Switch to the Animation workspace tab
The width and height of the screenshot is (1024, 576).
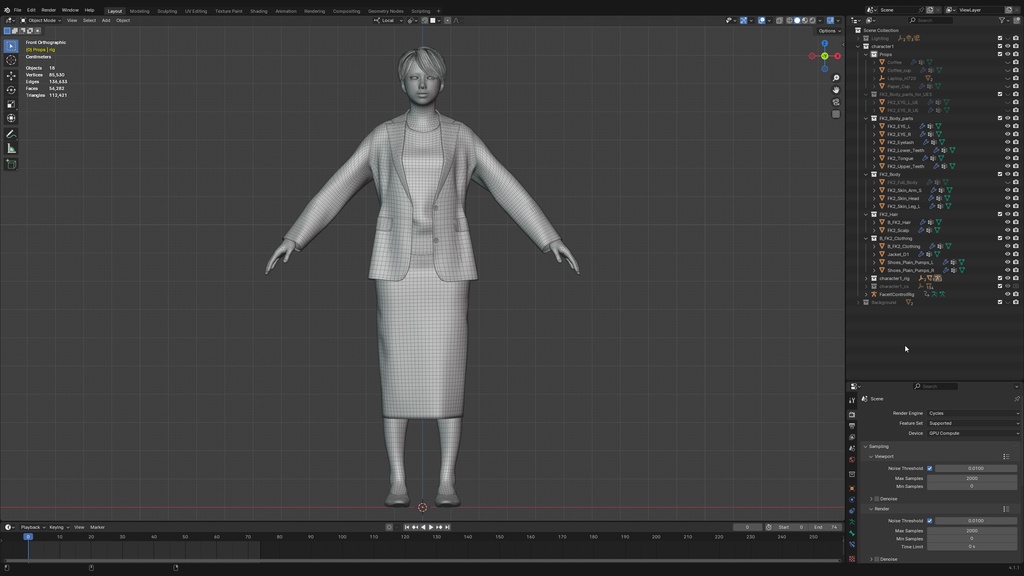click(x=285, y=11)
